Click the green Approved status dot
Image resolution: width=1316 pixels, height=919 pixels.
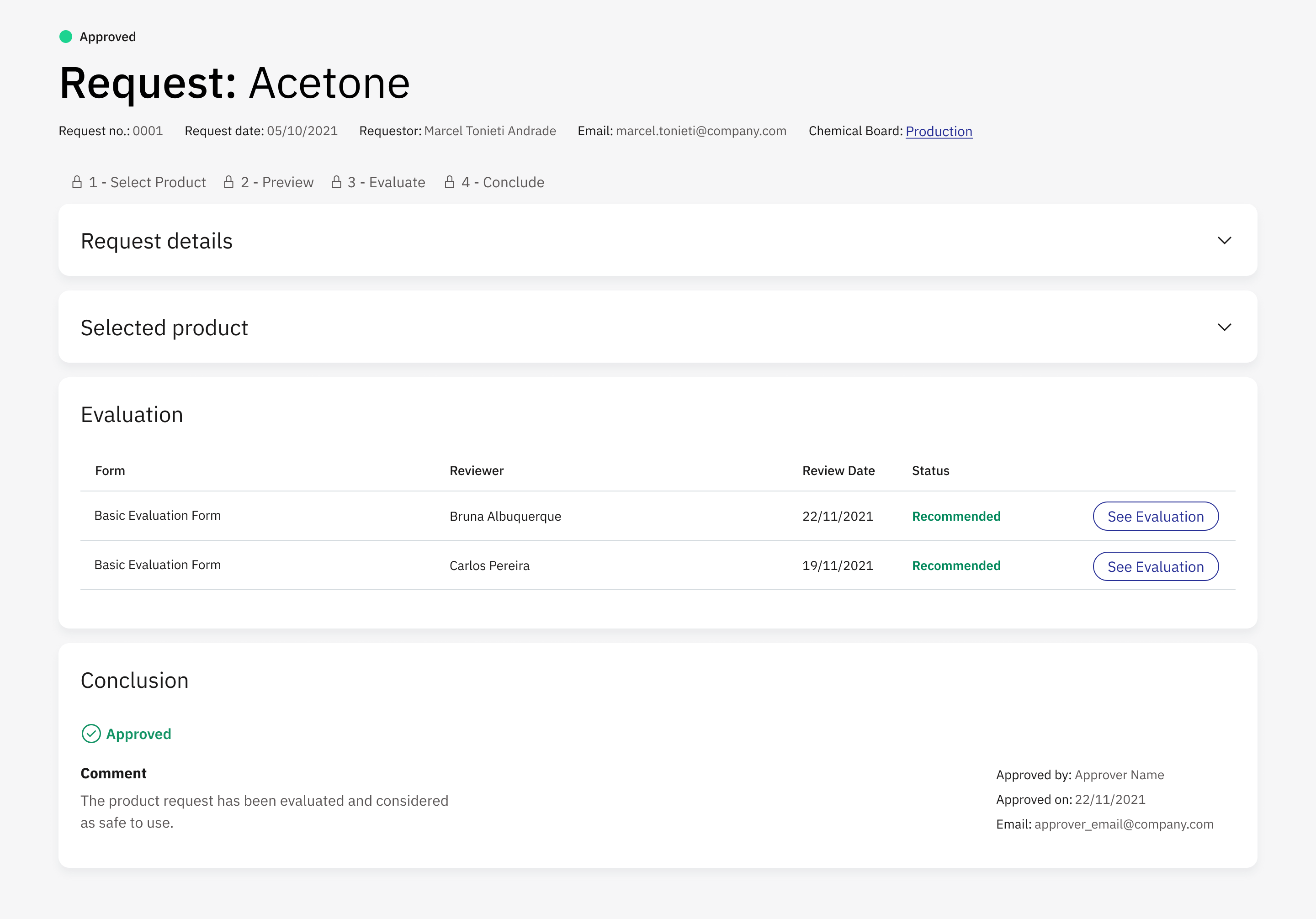[x=66, y=37]
